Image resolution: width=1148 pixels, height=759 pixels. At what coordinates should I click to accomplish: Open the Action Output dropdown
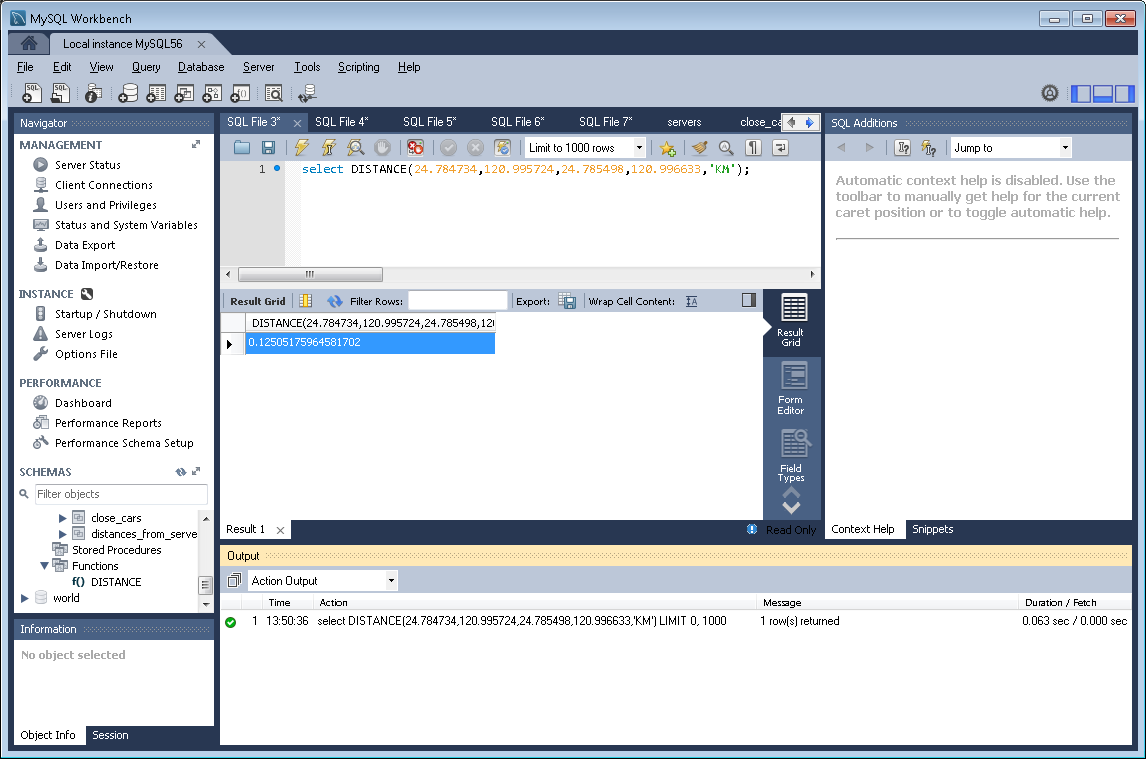click(x=322, y=581)
